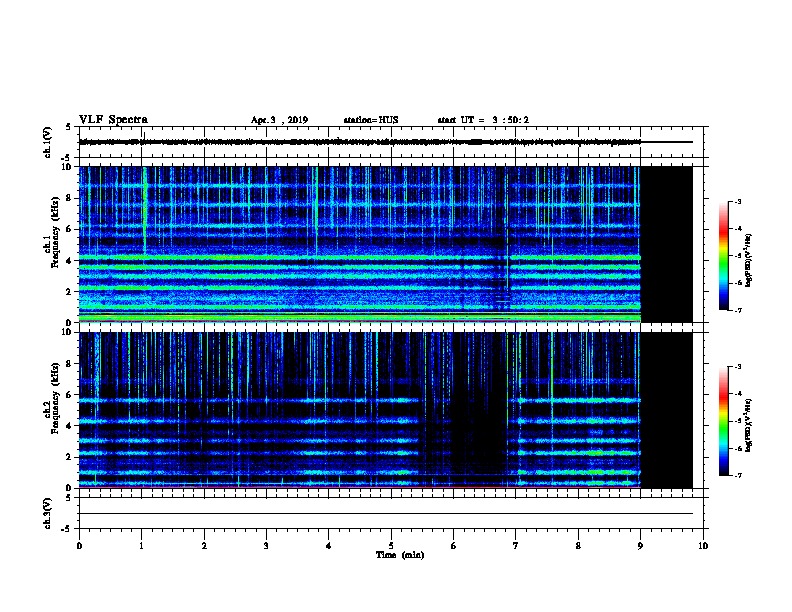Click the ch.2 frequency tick label "6"
792x612 pixels.
[x=69, y=394]
